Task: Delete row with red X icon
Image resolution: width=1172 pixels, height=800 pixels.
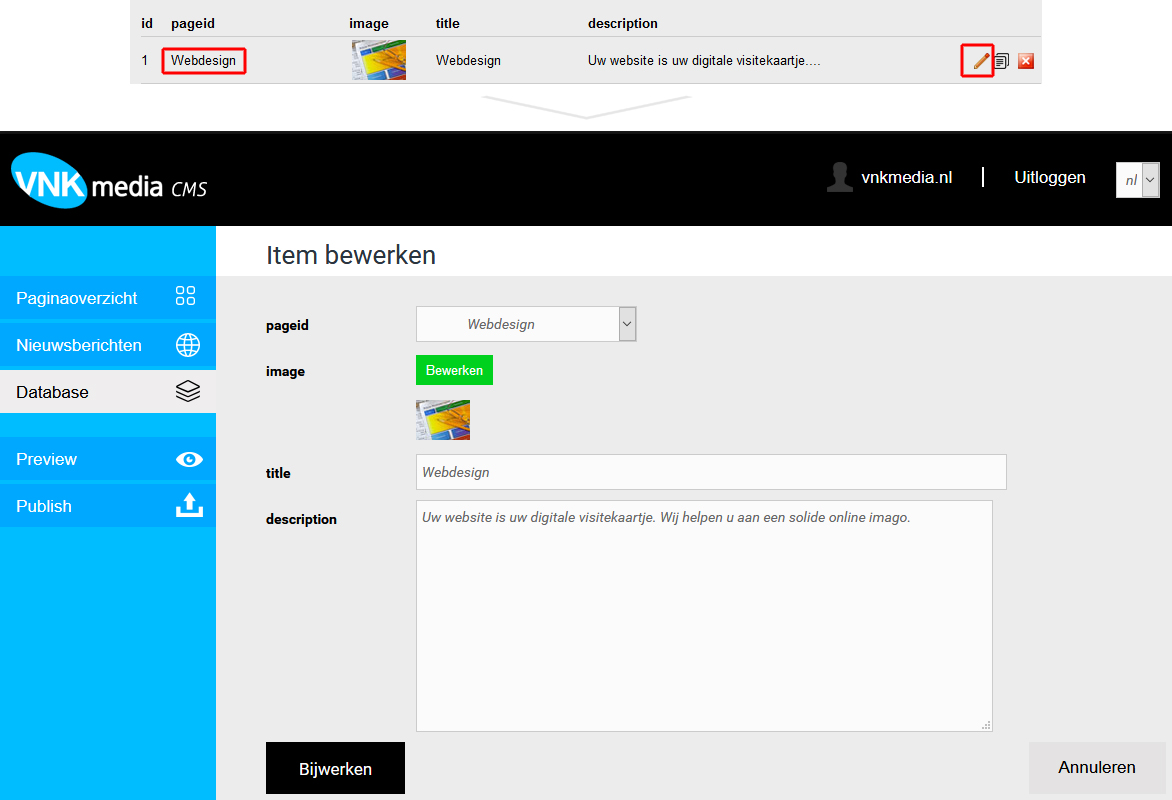Action: point(1025,61)
